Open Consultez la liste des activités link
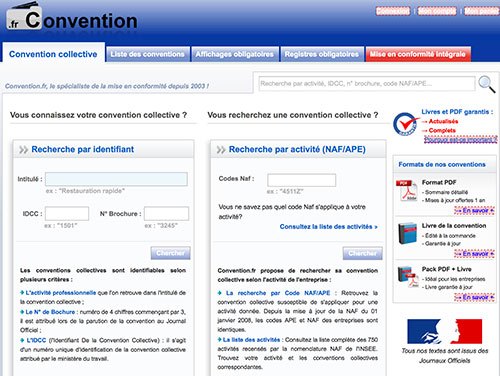This screenshot has width=500, height=376. tap(328, 227)
